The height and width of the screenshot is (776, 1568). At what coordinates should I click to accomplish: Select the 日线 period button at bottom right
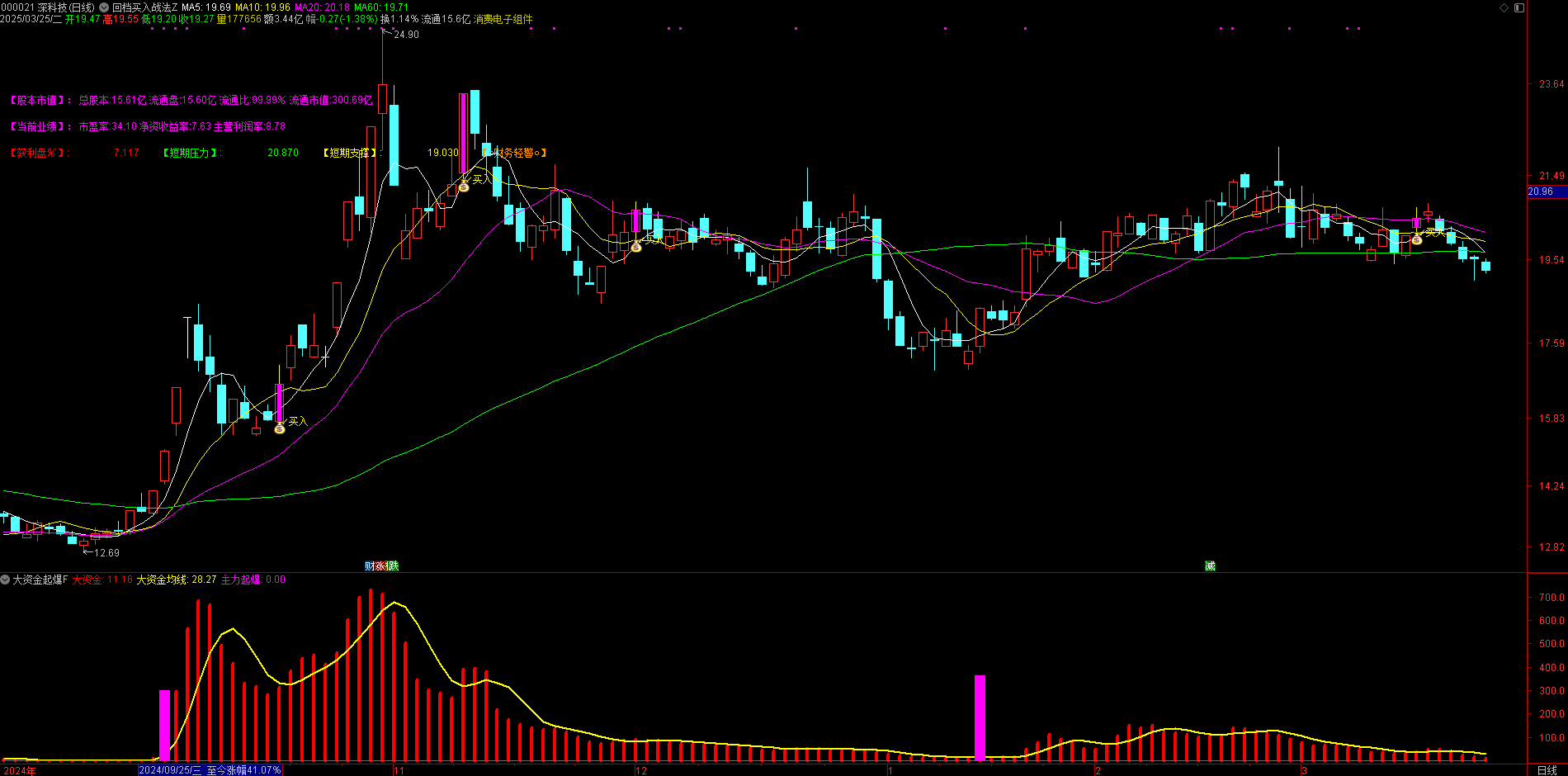1547,769
